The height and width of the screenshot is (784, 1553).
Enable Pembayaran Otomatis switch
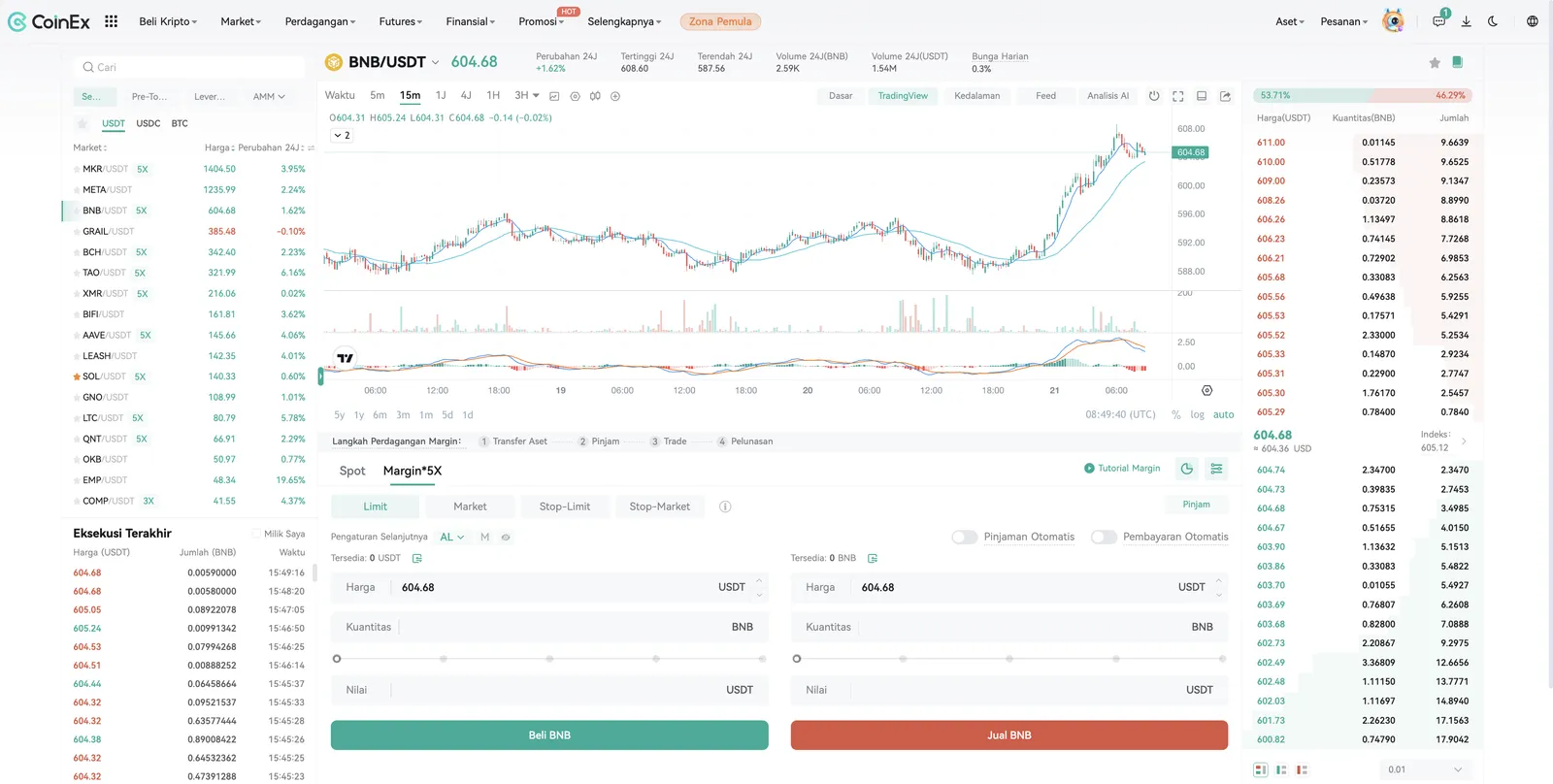(1104, 537)
